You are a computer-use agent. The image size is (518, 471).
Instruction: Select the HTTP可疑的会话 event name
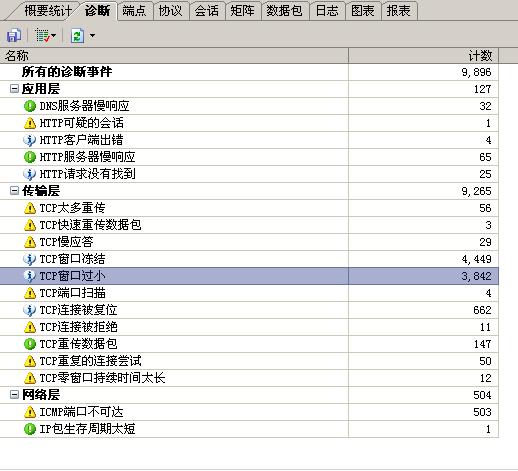point(81,123)
